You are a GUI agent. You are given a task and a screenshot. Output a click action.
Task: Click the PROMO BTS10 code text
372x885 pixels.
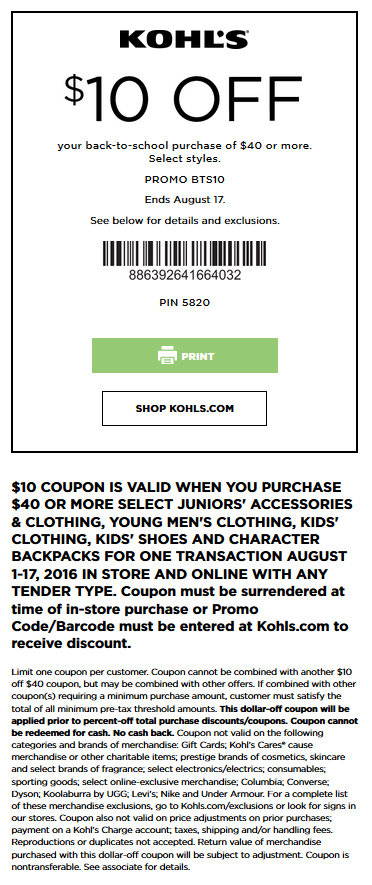pos(185,181)
